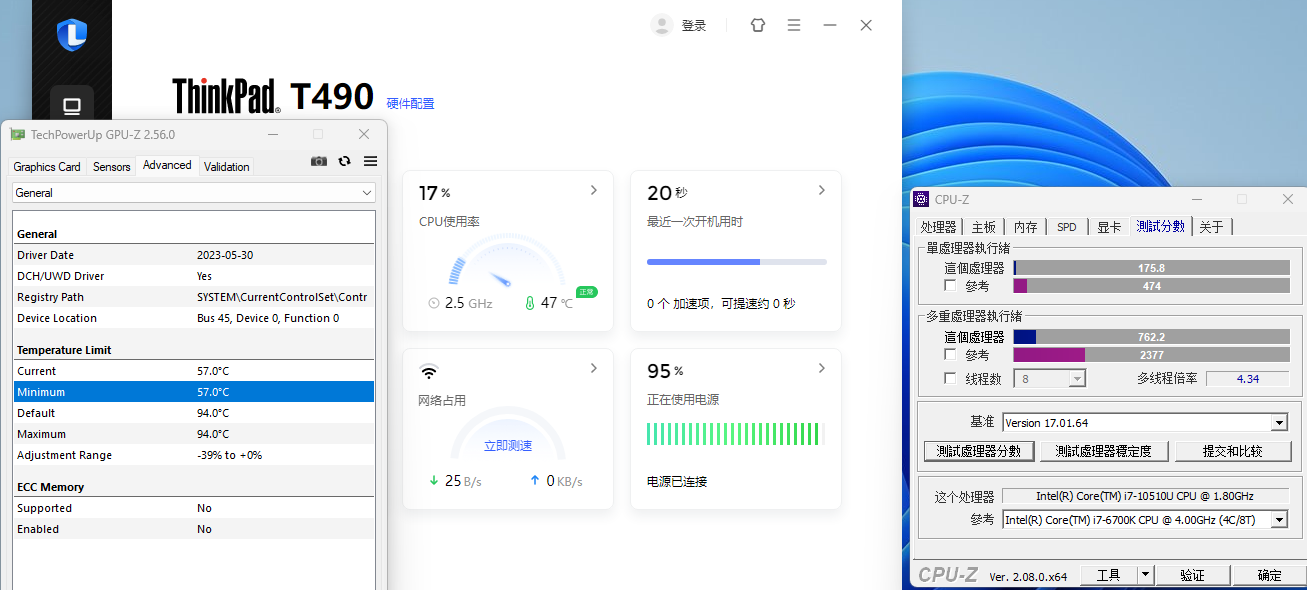Click 立即测速 speed test link

508,445
